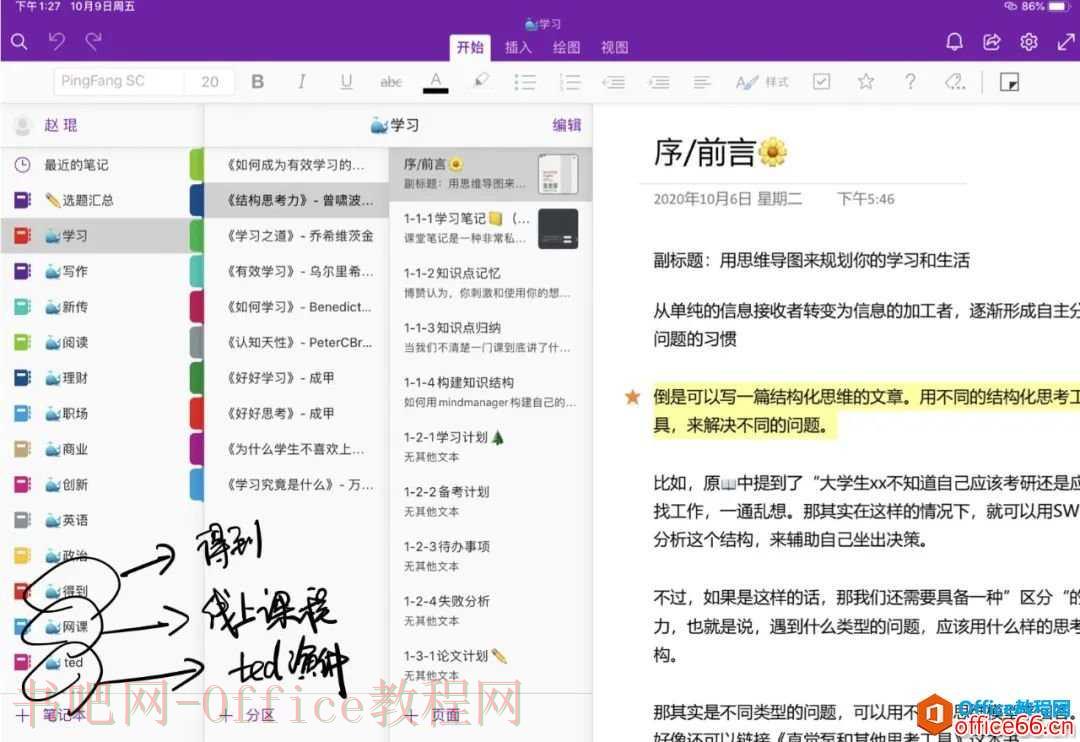Add a to-do checkbox tag
The image size is (1080, 742).
pos(821,81)
